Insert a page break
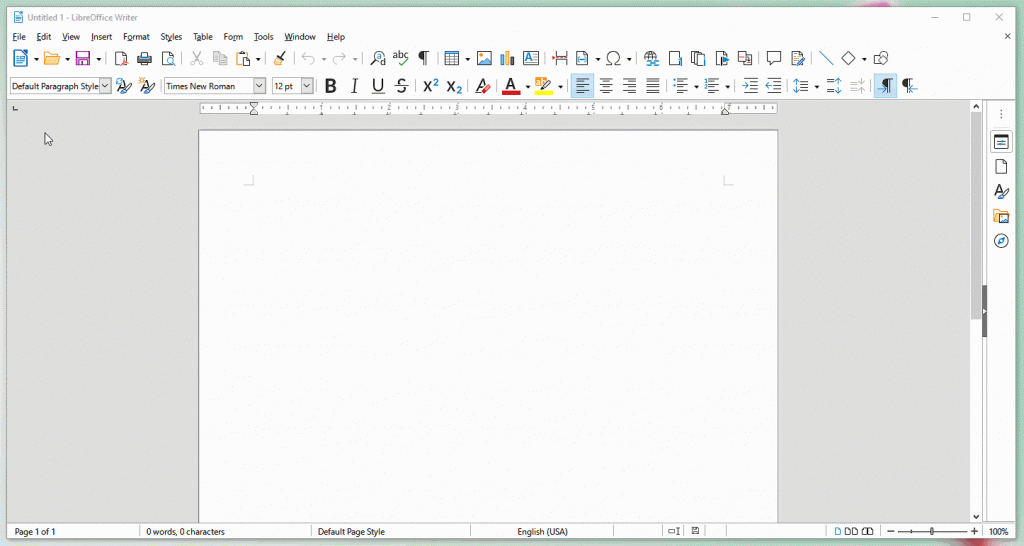The height and width of the screenshot is (546, 1024). (560, 59)
